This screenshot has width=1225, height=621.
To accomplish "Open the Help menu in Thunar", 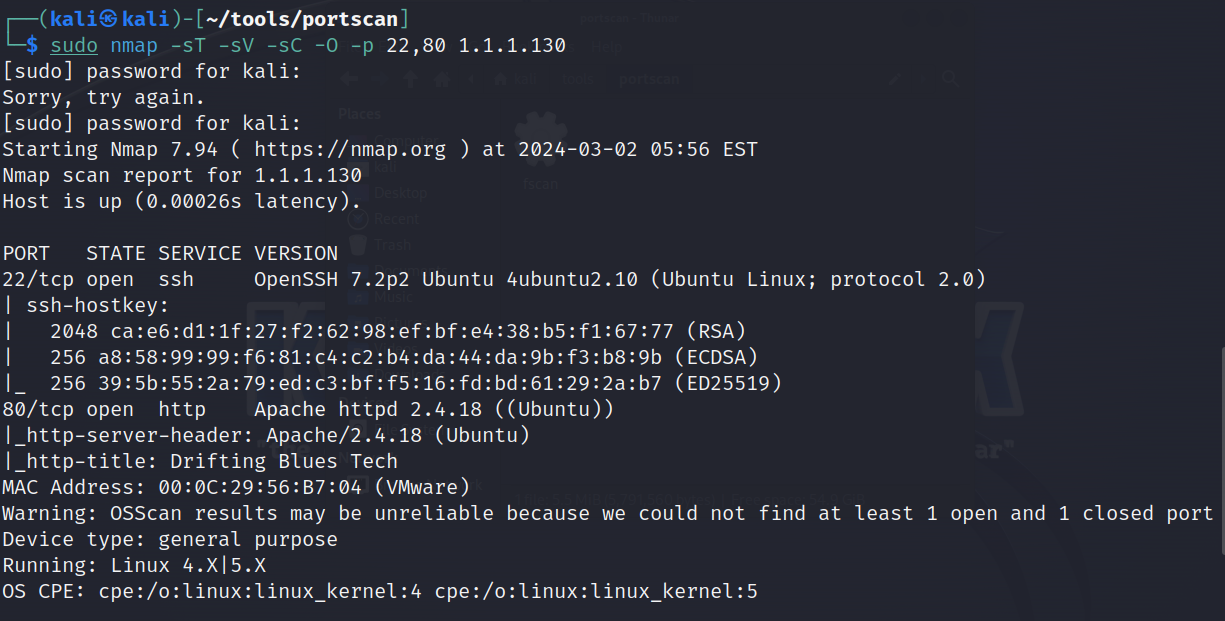I will pos(607,48).
